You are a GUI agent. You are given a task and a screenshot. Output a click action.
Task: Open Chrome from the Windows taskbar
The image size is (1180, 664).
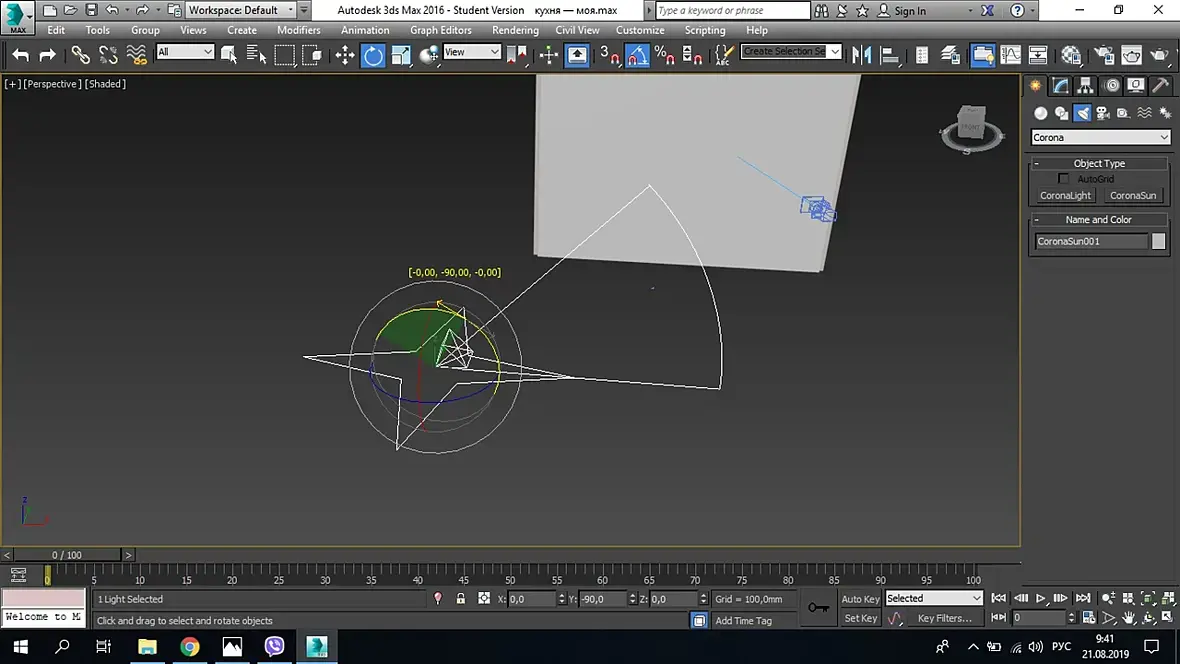(x=189, y=647)
